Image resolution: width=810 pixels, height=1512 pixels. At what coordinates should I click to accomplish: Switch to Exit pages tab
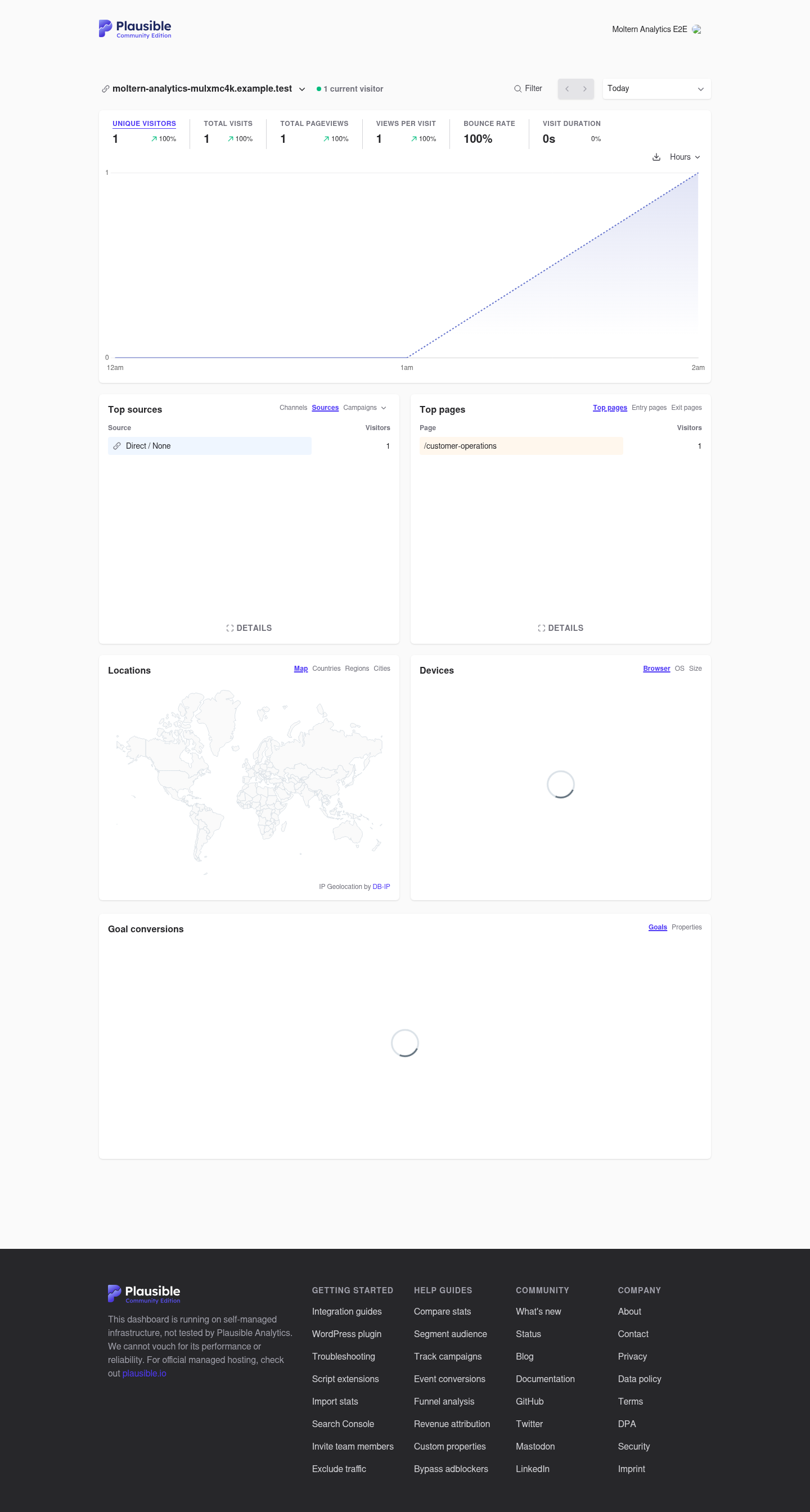[686, 407]
